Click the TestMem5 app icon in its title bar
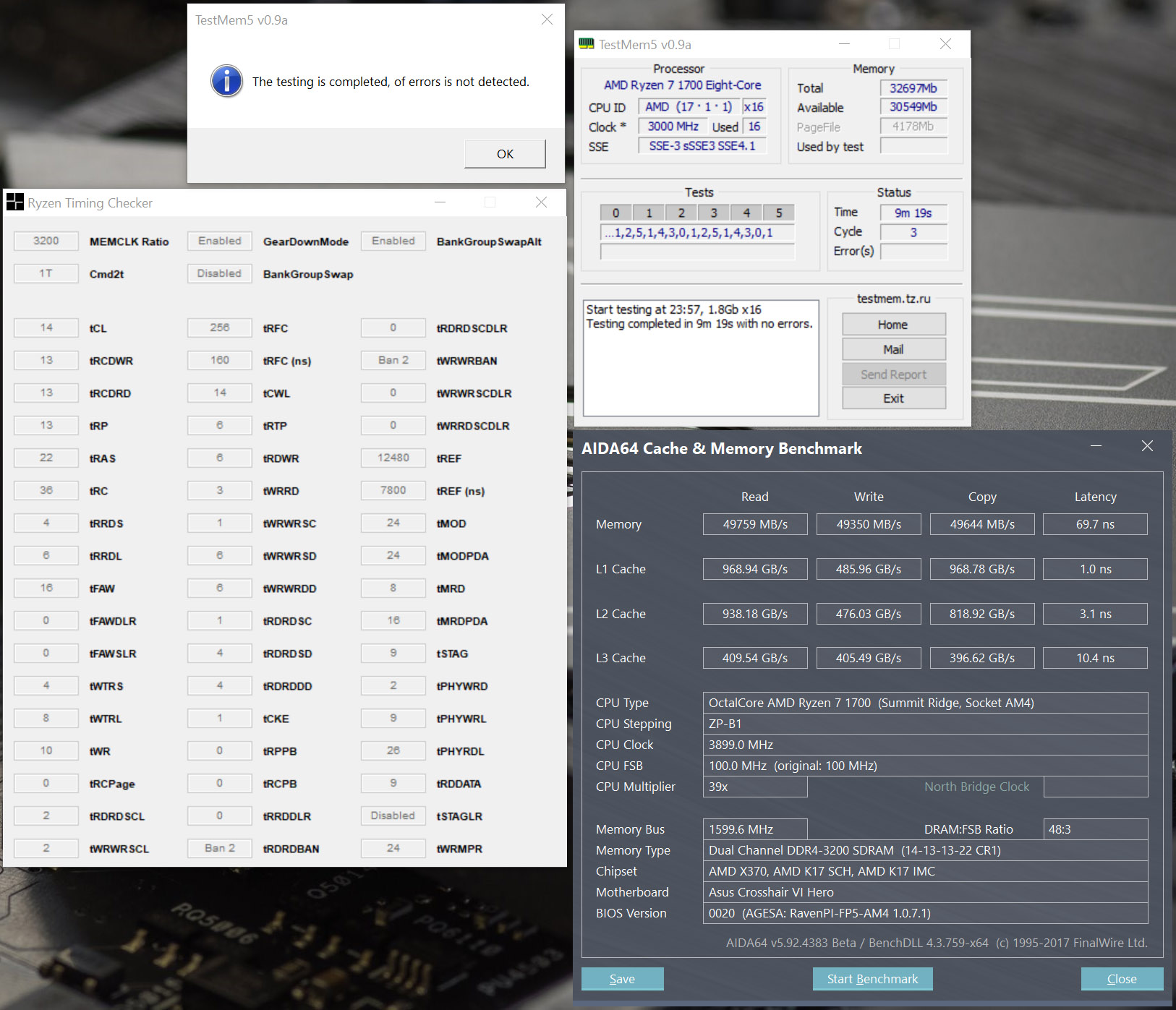This screenshot has height=1010, width=1176. pos(587,44)
